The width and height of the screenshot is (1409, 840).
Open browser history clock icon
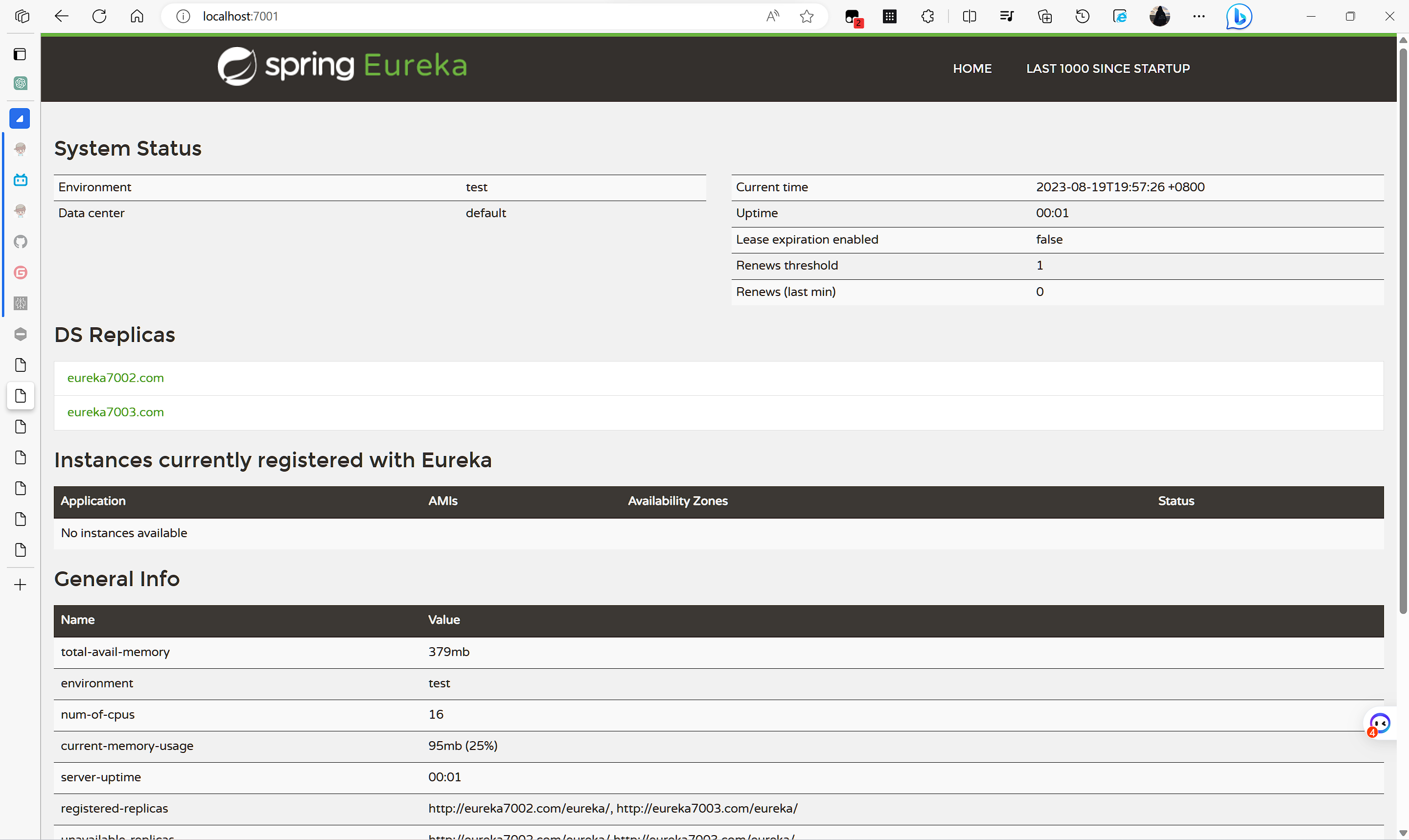click(1082, 17)
